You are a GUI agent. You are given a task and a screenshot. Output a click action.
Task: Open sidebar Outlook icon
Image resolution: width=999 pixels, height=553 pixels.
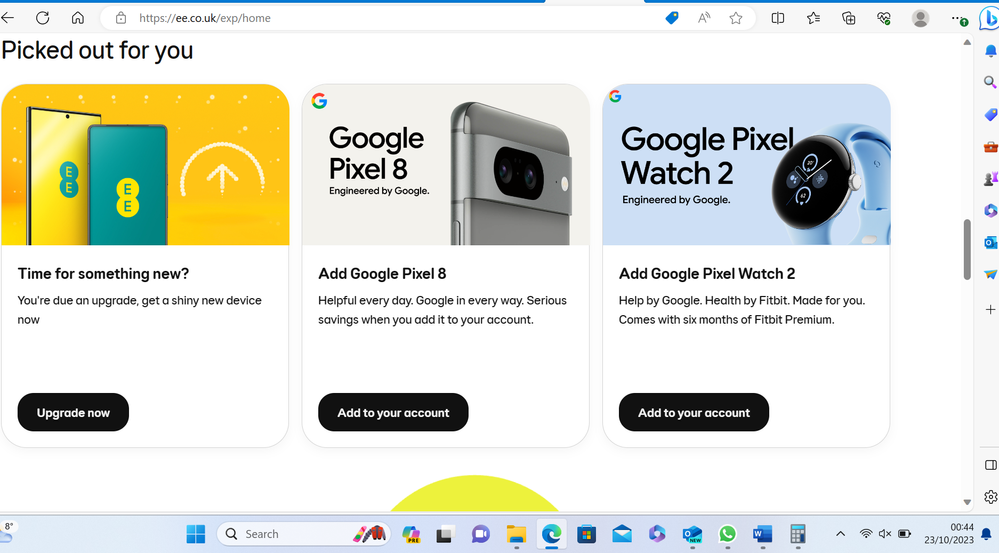click(x=990, y=243)
